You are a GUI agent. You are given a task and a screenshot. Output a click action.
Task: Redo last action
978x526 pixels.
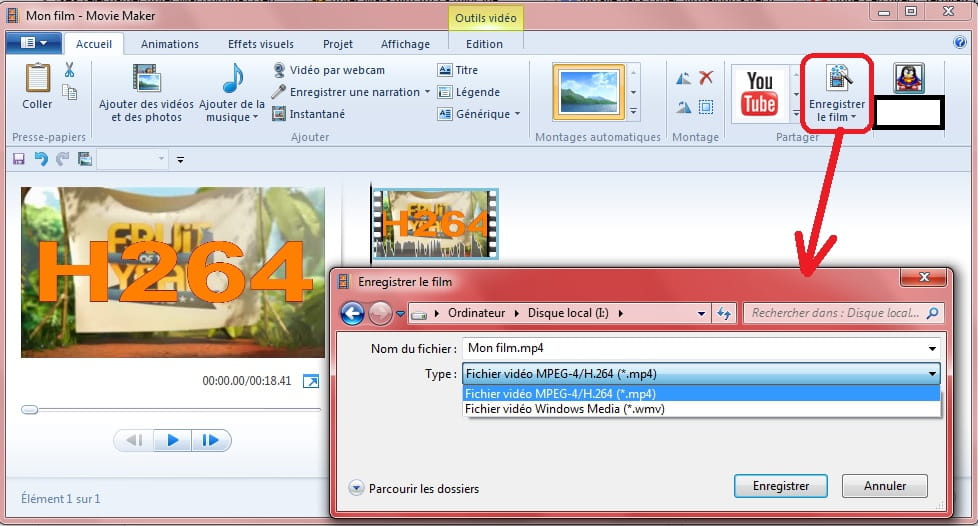click(x=62, y=159)
